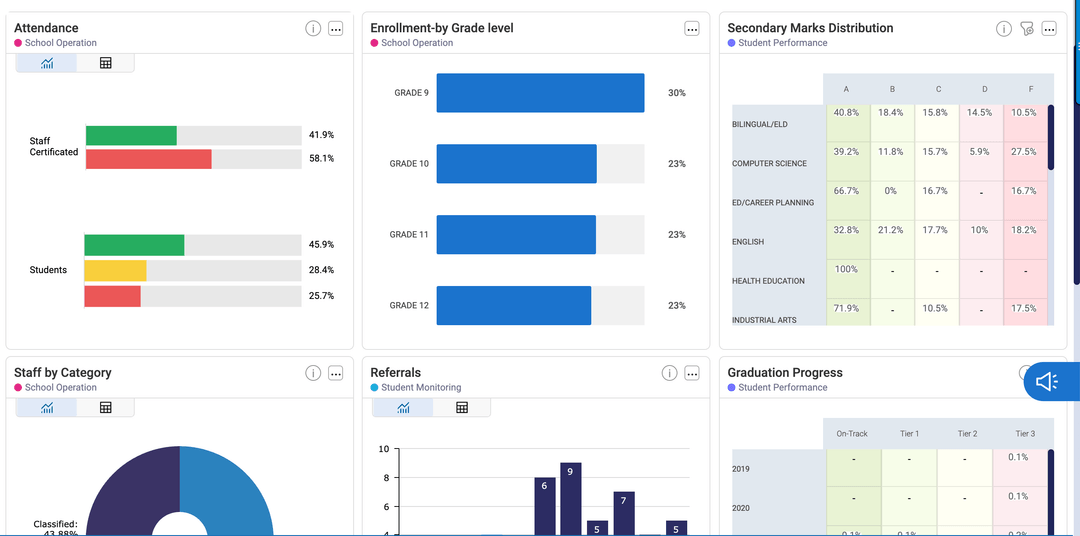
Task: Switch Attendance to chart view
Action: click(47, 63)
